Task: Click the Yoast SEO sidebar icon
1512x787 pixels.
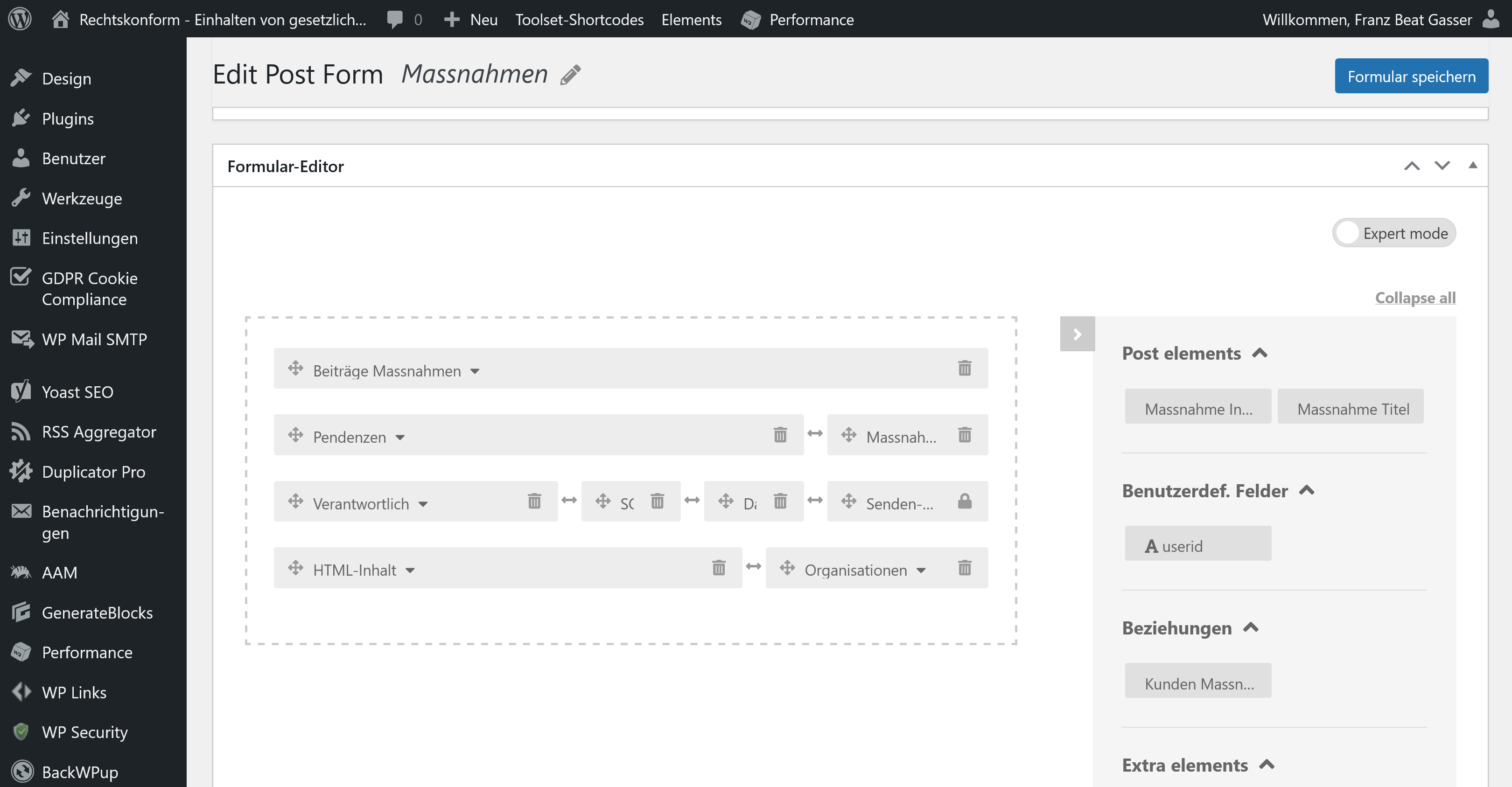Action: click(21, 391)
